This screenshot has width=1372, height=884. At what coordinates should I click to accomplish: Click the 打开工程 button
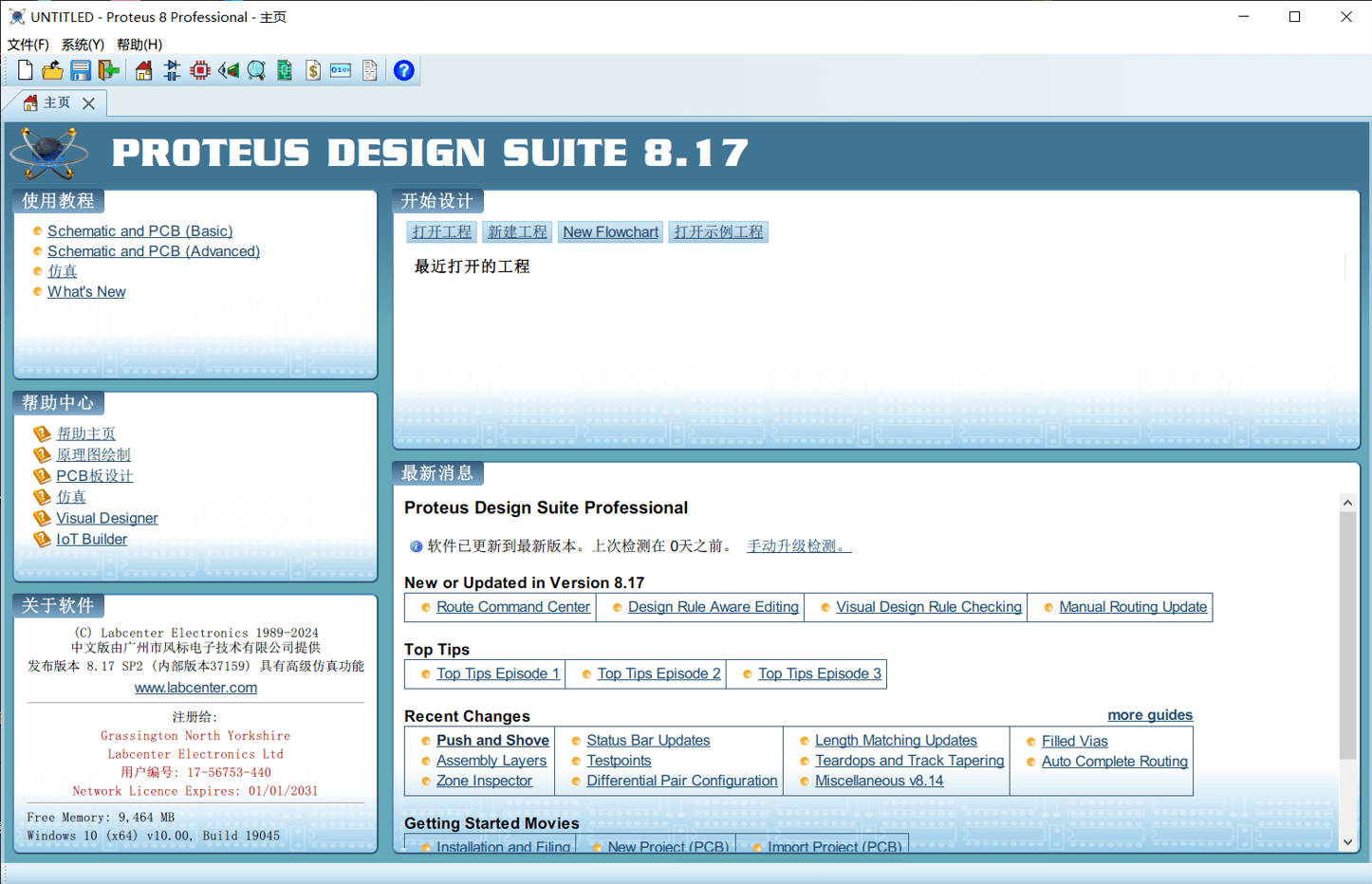tap(442, 231)
